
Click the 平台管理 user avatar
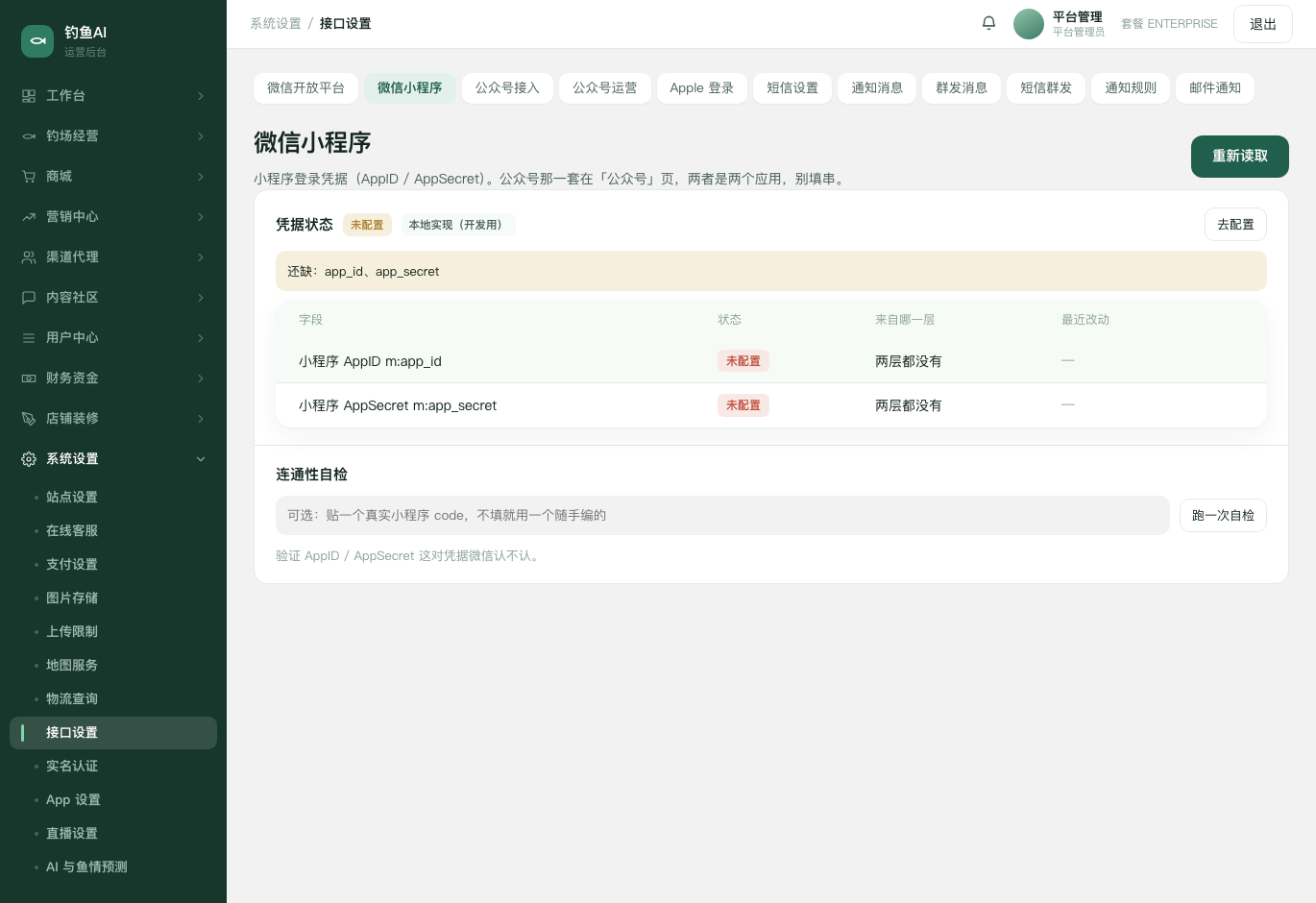[1029, 24]
